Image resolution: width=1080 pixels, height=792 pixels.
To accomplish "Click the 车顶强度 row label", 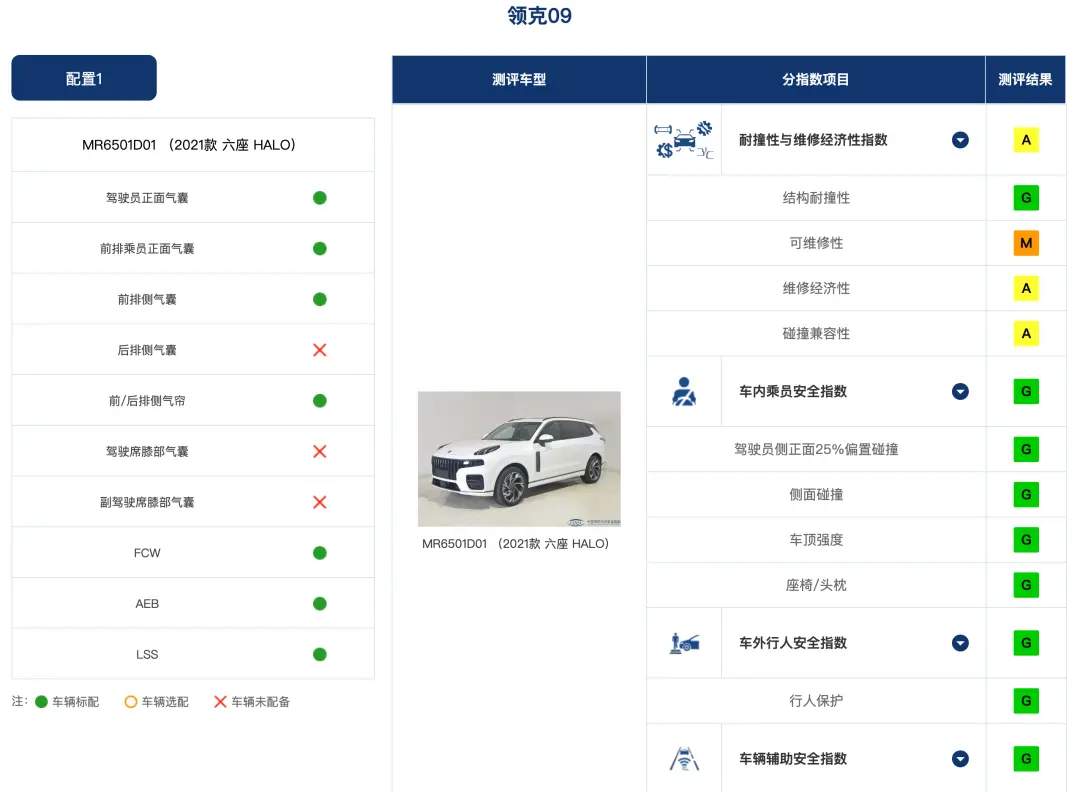I will point(816,539).
